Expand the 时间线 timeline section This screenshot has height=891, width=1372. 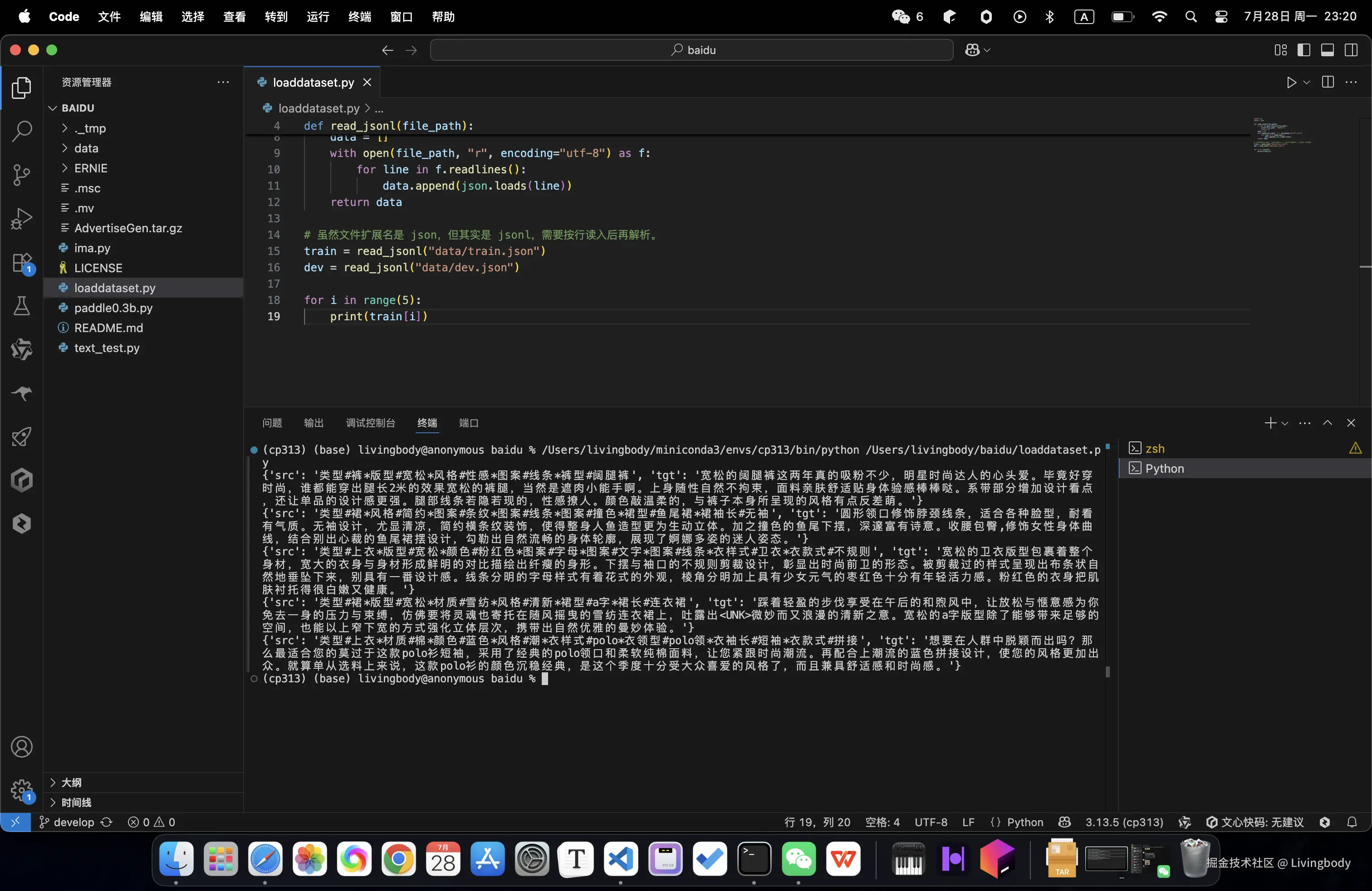coord(143,803)
